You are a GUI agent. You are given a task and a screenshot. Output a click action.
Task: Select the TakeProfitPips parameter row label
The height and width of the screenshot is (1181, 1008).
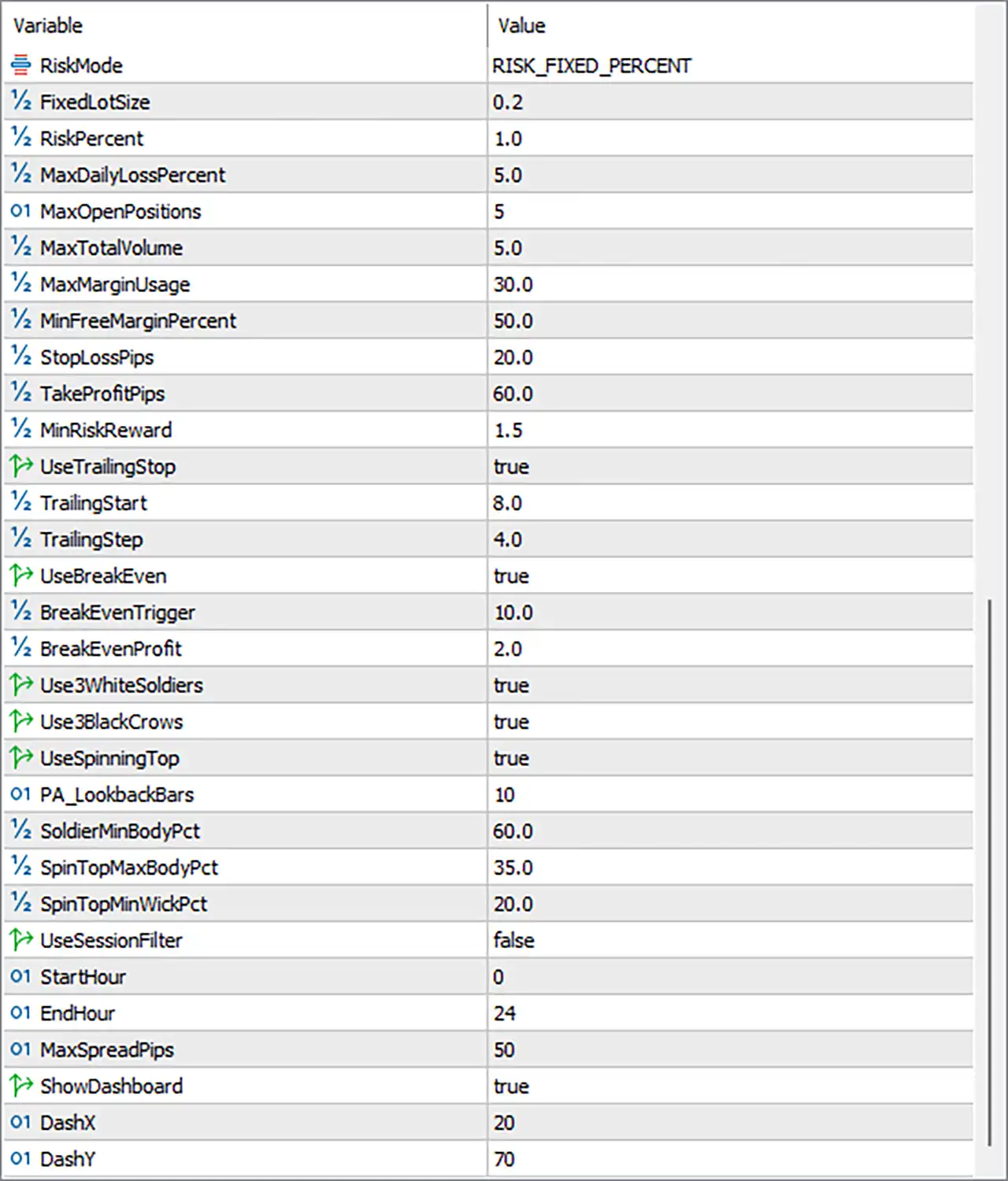click(x=102, y=394)
